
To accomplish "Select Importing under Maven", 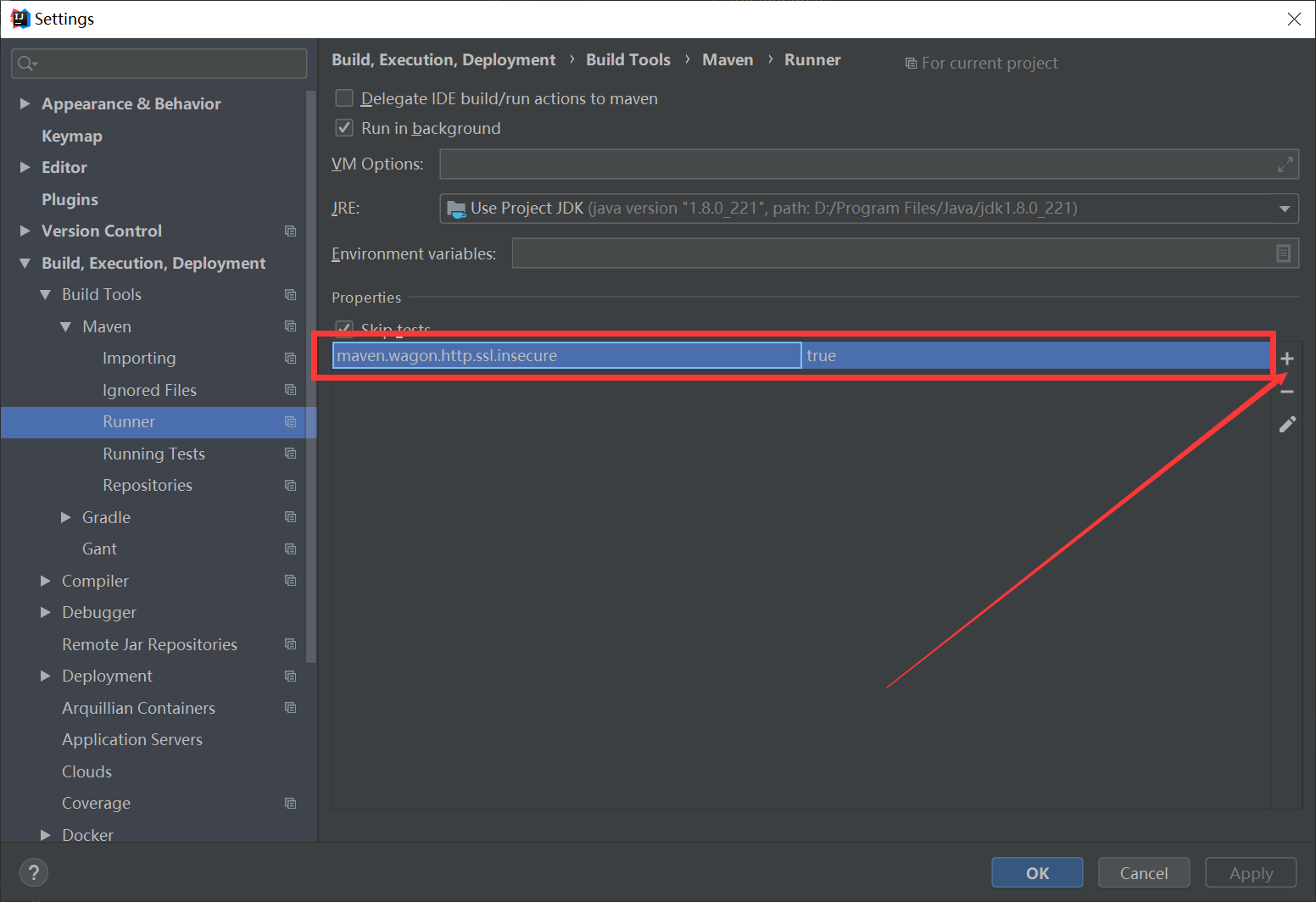I will pos(139,359).
